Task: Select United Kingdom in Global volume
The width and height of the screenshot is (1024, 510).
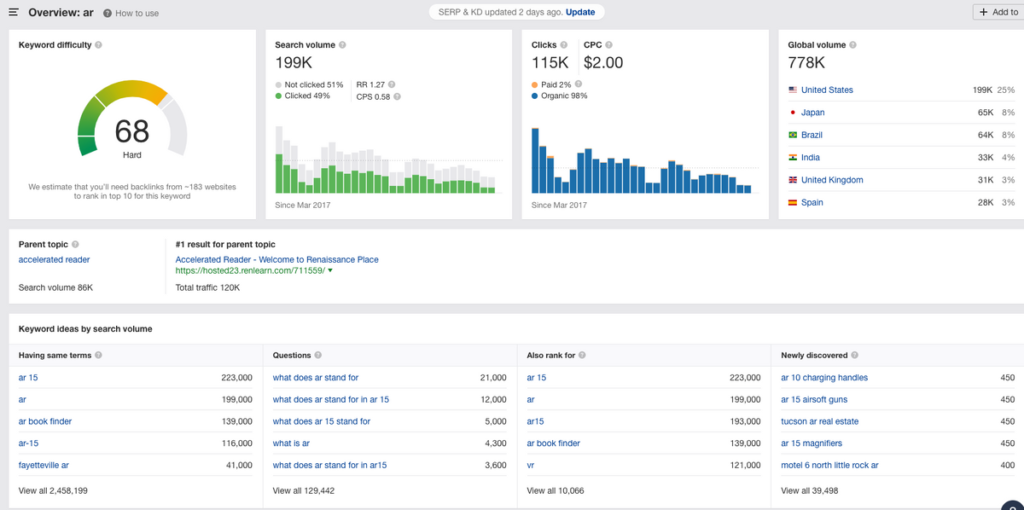Action: click(832, 180)
